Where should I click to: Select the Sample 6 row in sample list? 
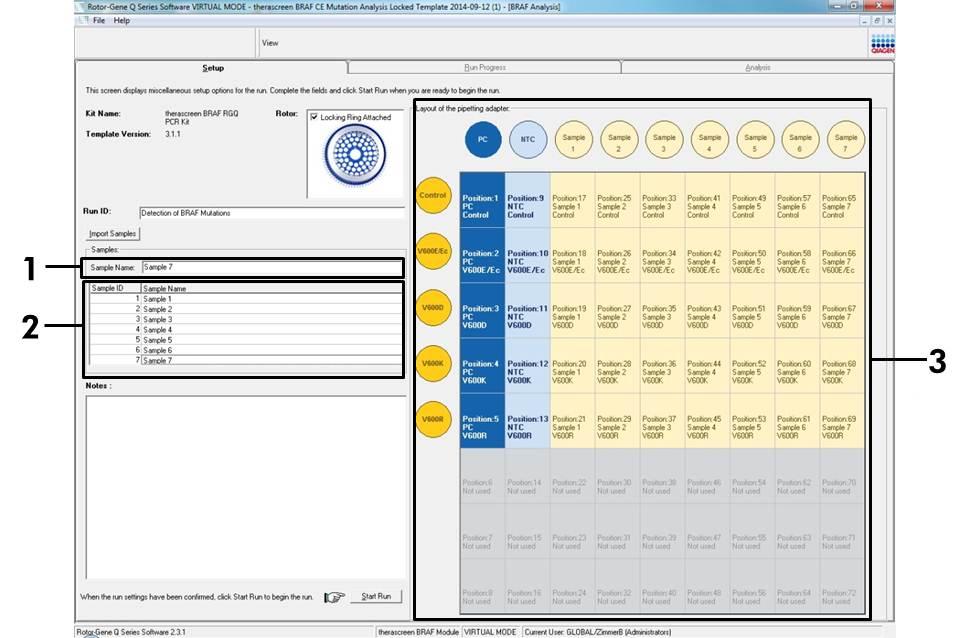coord(246,350)
